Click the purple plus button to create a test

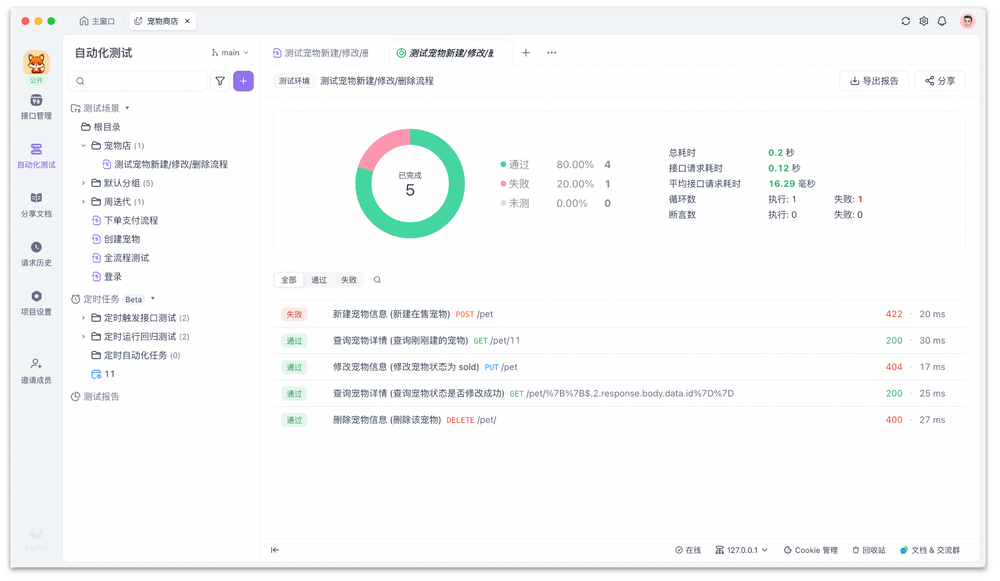pos(243,81)
